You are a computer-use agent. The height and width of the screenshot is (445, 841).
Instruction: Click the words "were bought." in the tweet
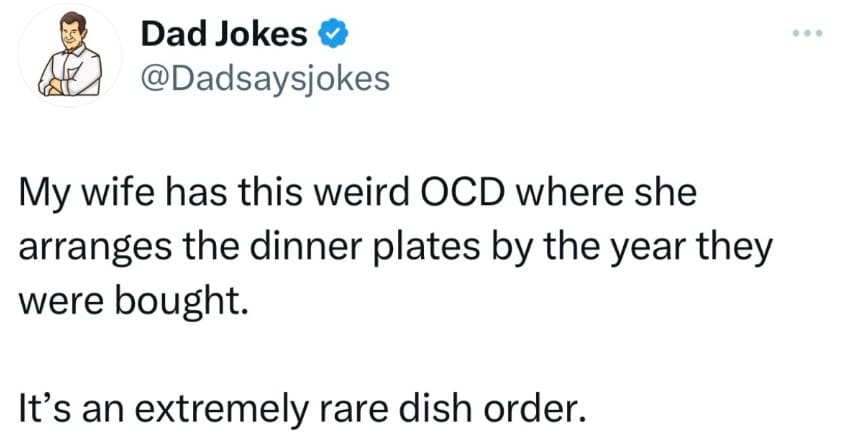tap(134, 302)
